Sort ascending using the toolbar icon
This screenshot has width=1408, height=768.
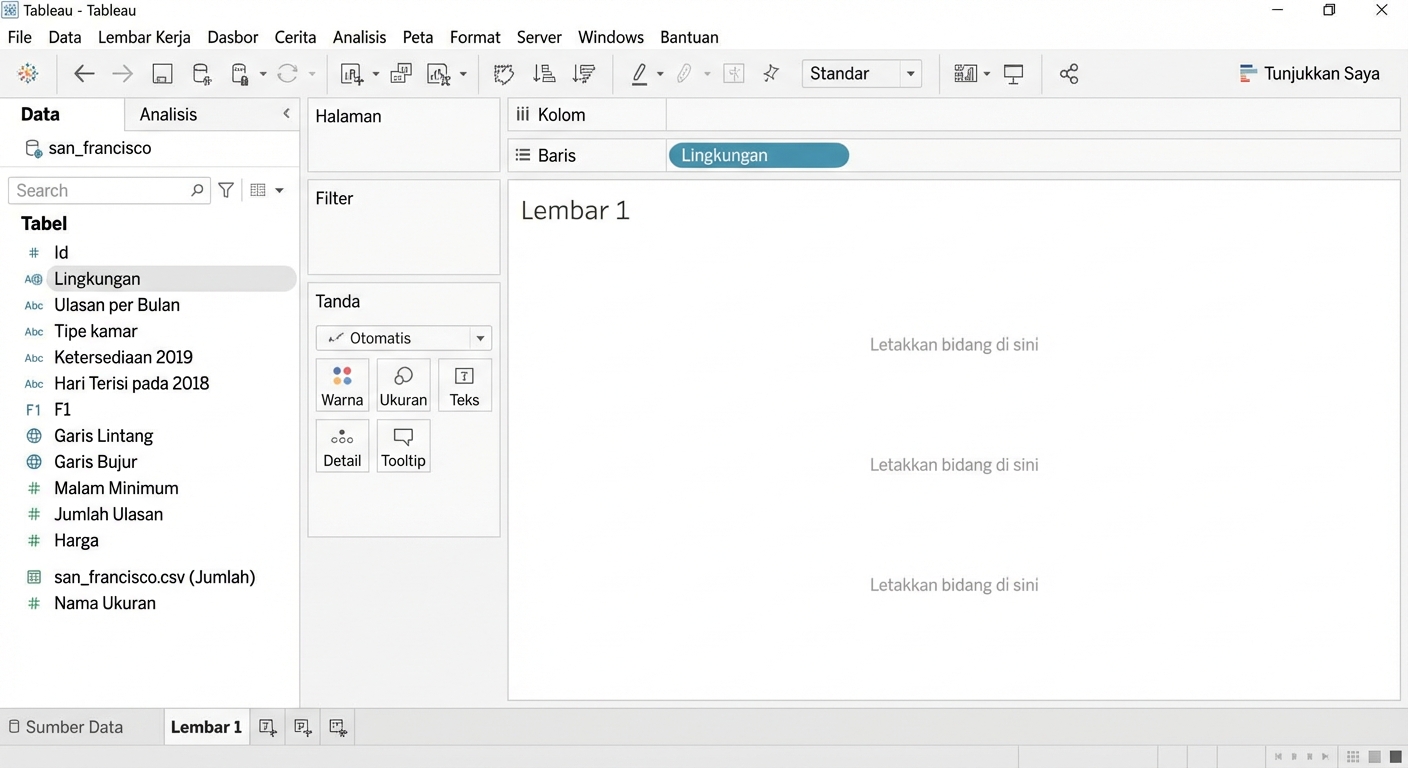coord(544,74)
